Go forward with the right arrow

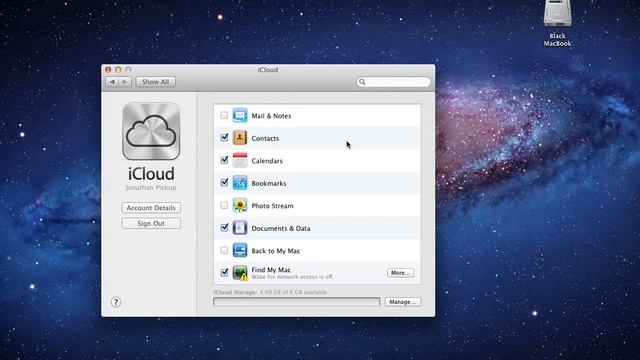tap(125, 82)
